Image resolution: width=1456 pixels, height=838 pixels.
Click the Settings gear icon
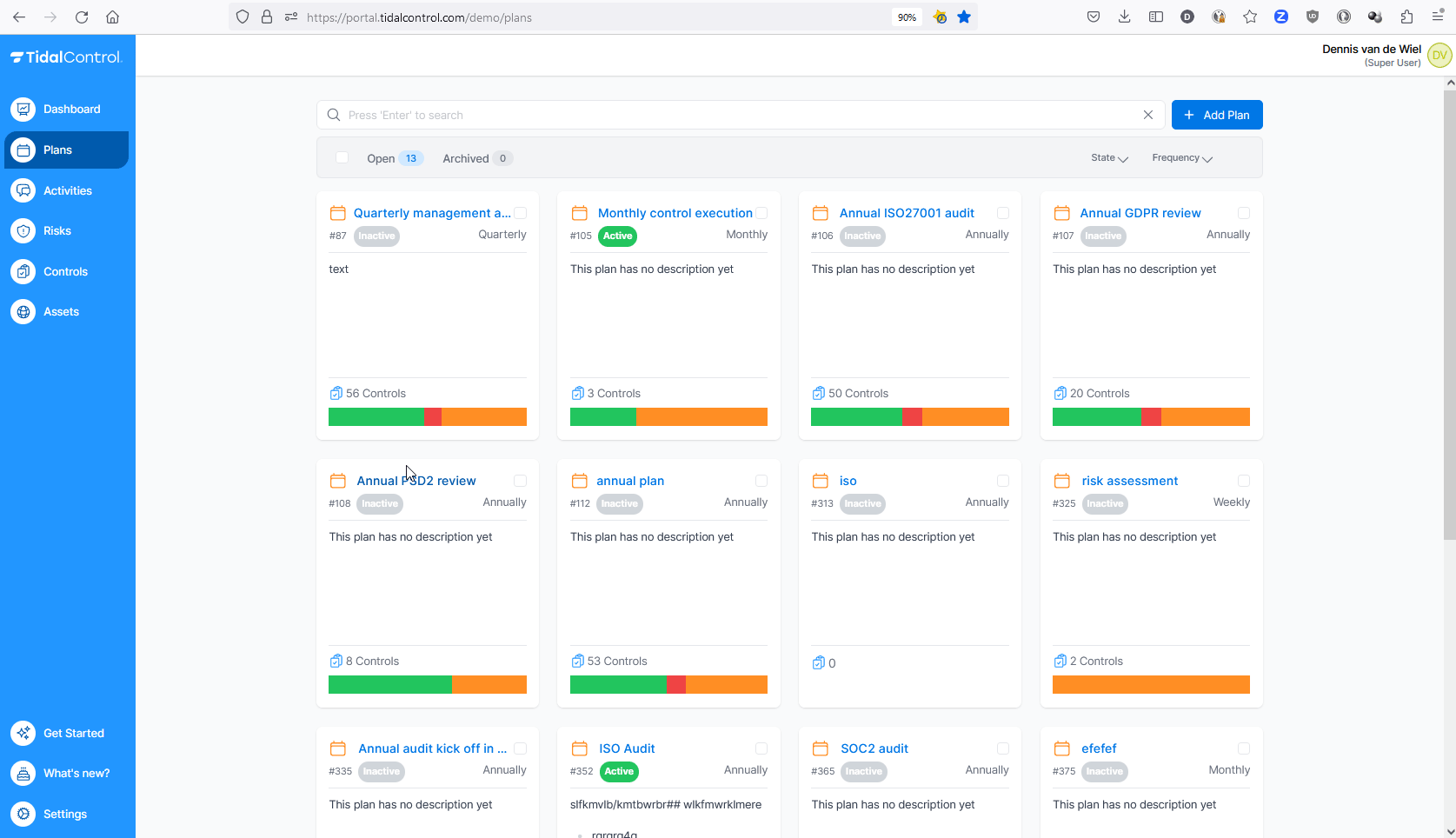23,815
